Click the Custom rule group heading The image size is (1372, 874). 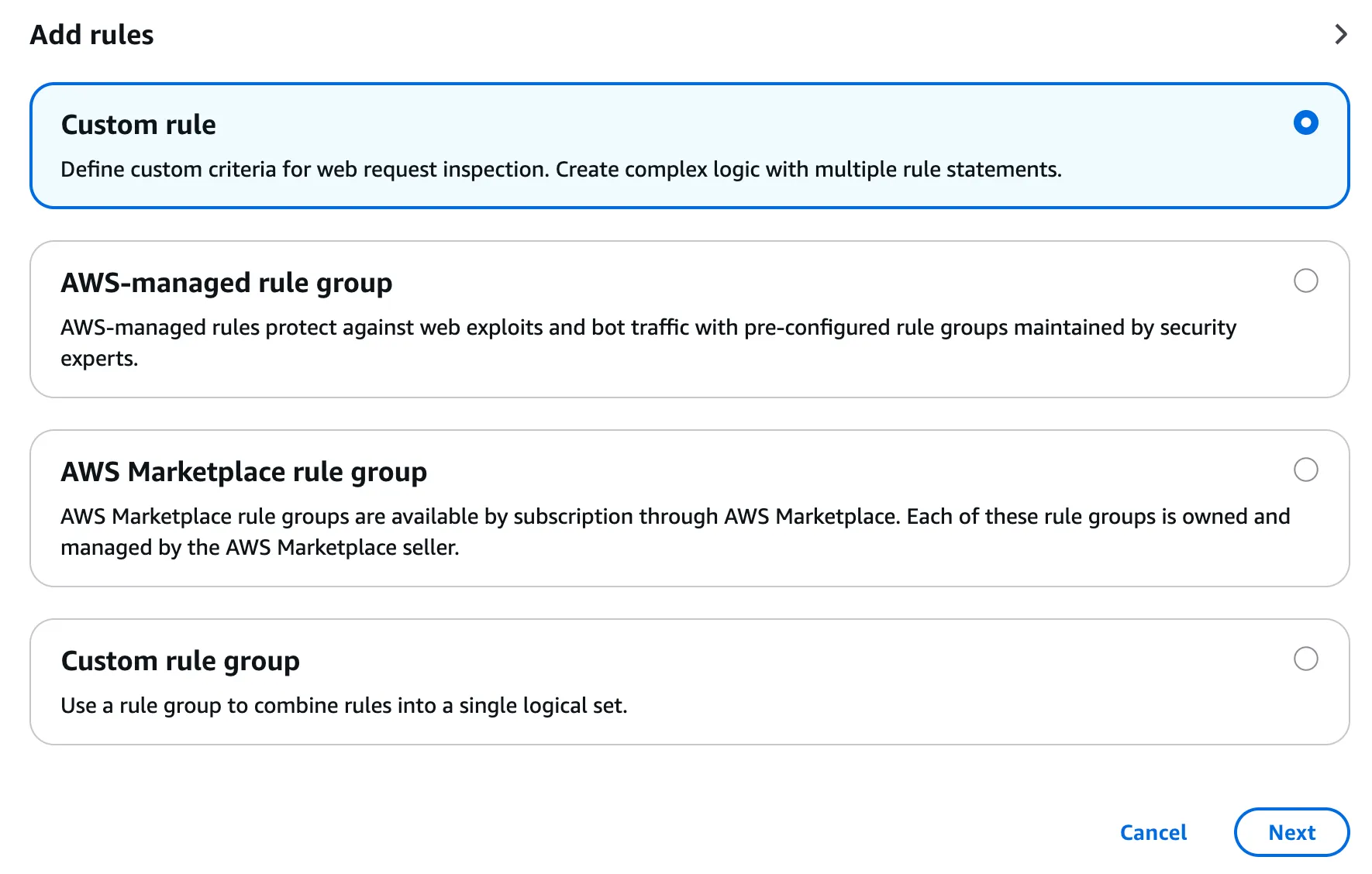[x=180, y=661]
